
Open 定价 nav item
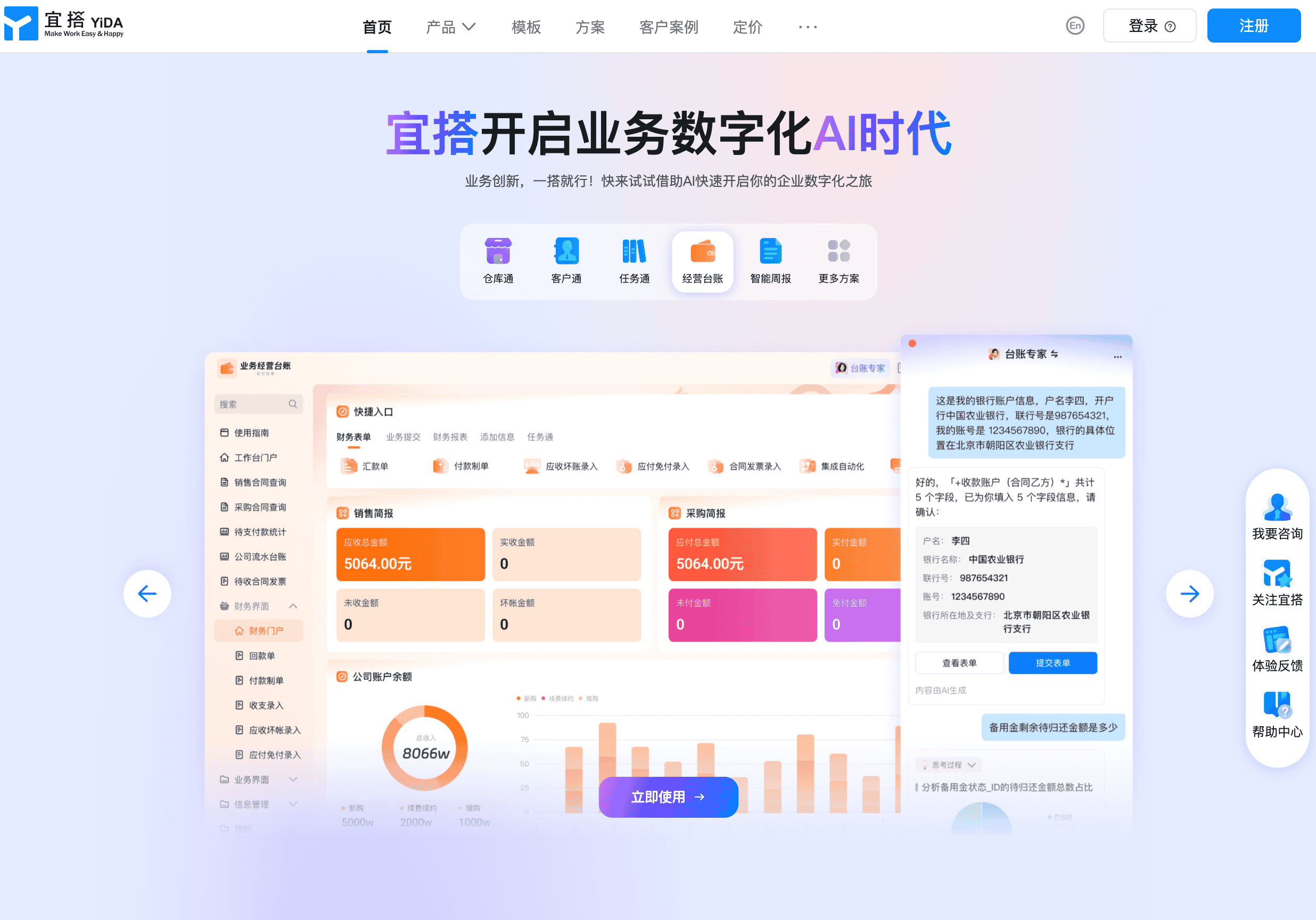[747, 27]
